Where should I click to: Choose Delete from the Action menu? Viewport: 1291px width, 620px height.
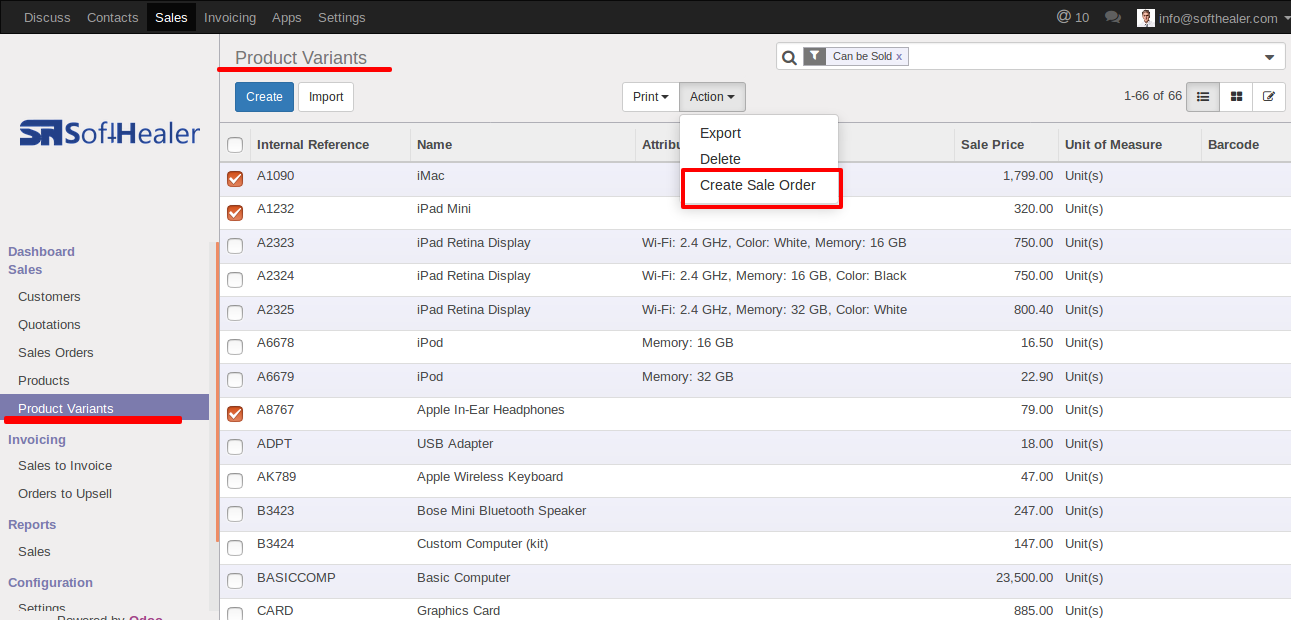720,159
